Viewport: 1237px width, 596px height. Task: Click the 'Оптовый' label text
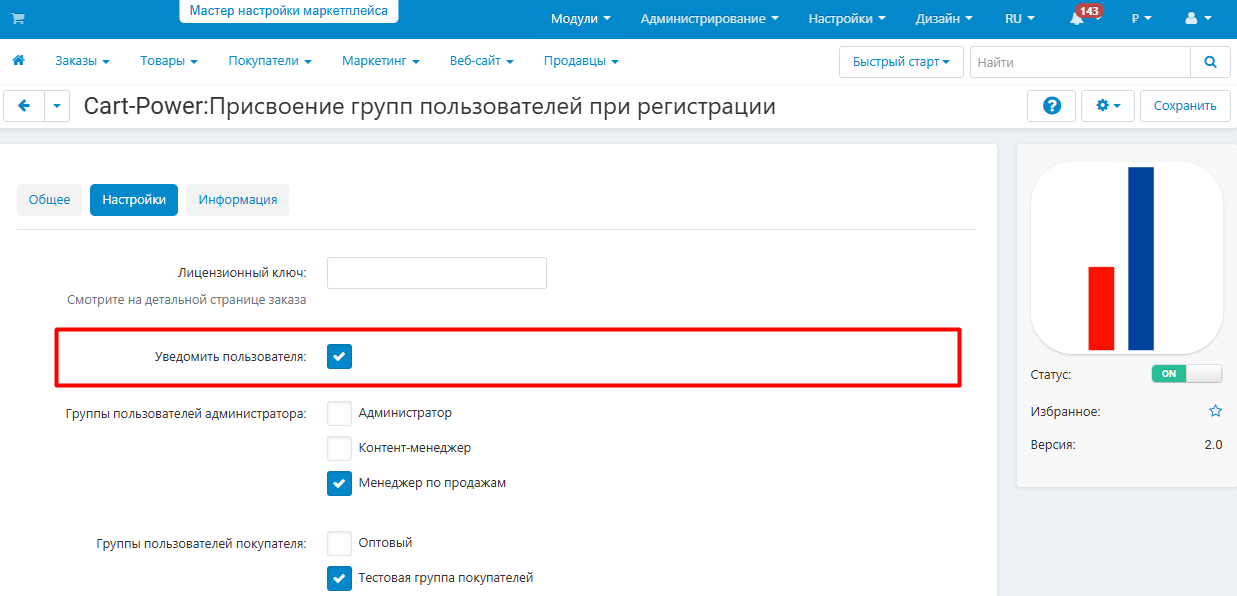coord(386,543)
